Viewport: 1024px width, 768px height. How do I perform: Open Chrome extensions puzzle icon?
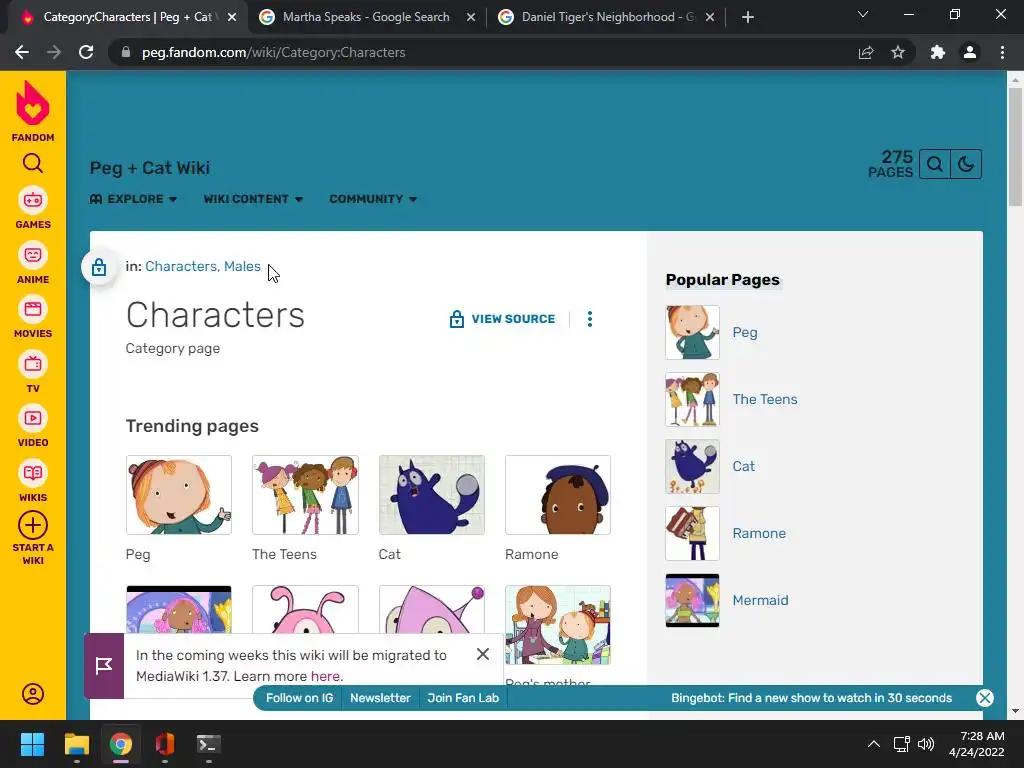[938, 52]
